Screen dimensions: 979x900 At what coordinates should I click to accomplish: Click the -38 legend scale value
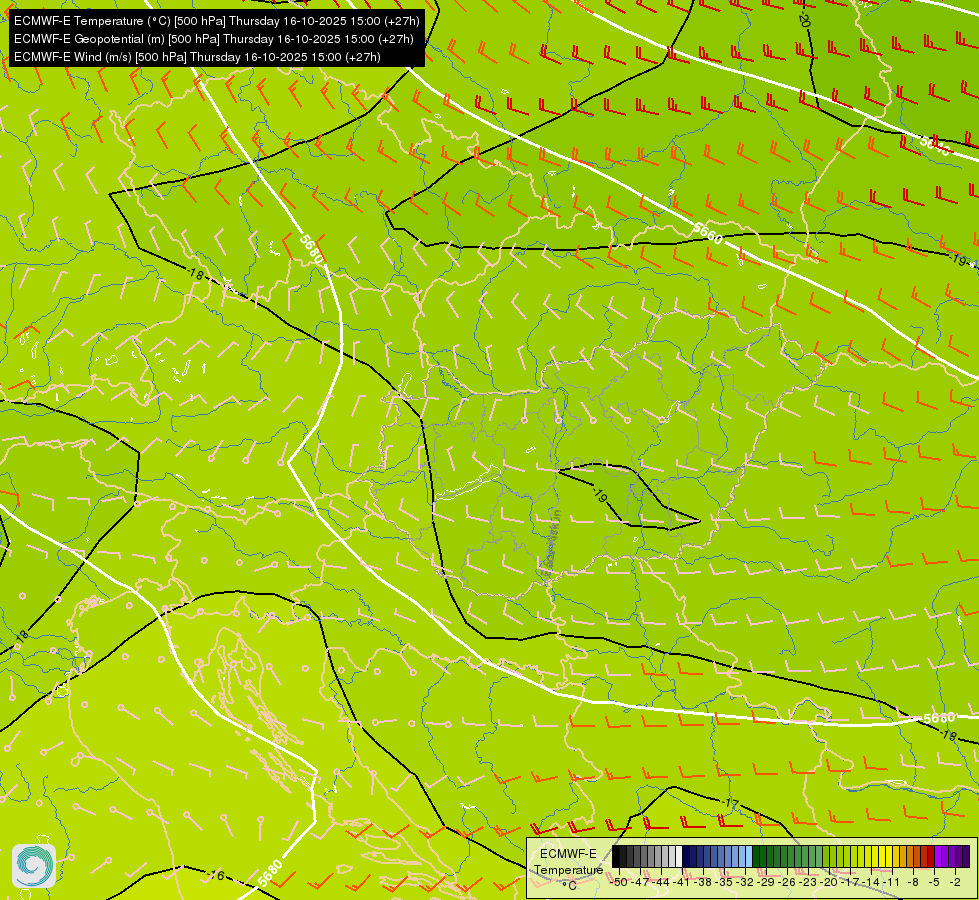702,882
